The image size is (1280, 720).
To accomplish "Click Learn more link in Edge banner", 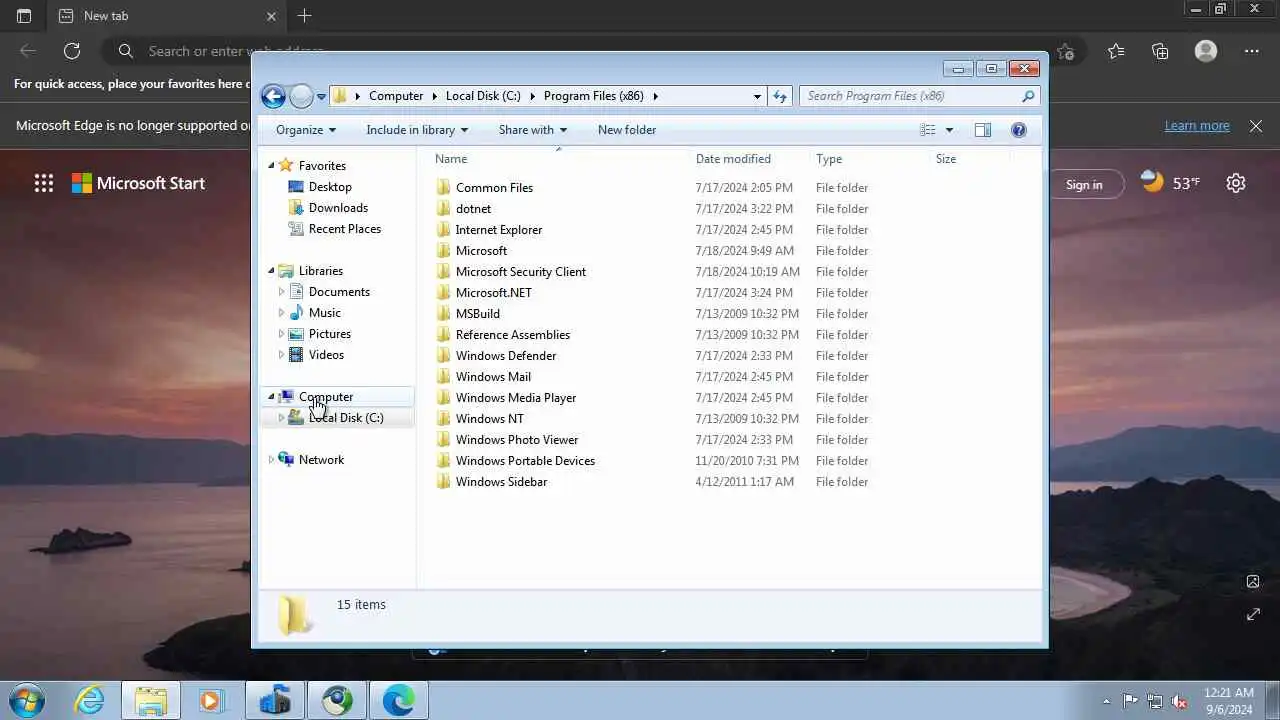I will pyautogui.click(x=1197, y=126).
